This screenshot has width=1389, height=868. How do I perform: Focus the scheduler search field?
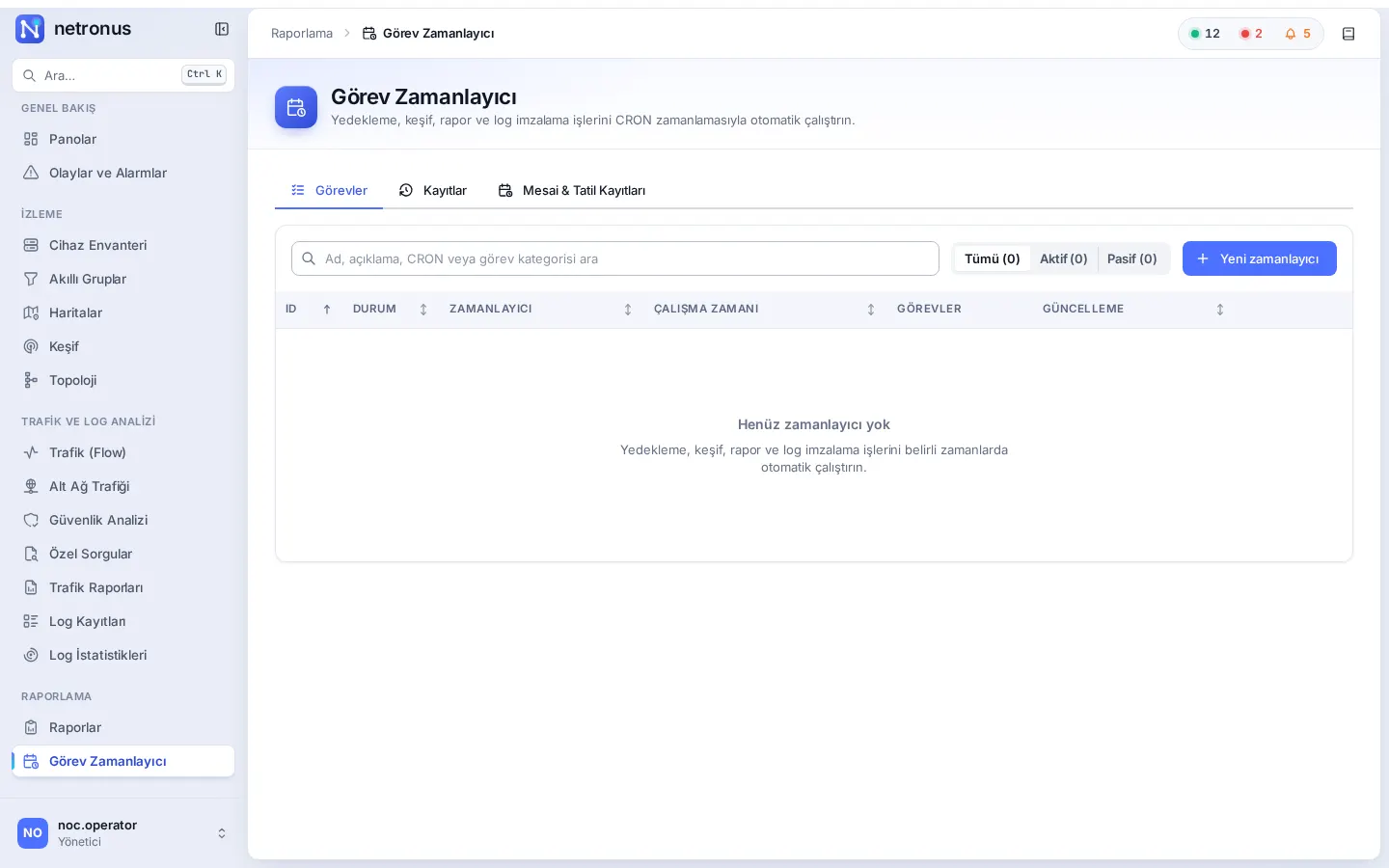(615, 258)
